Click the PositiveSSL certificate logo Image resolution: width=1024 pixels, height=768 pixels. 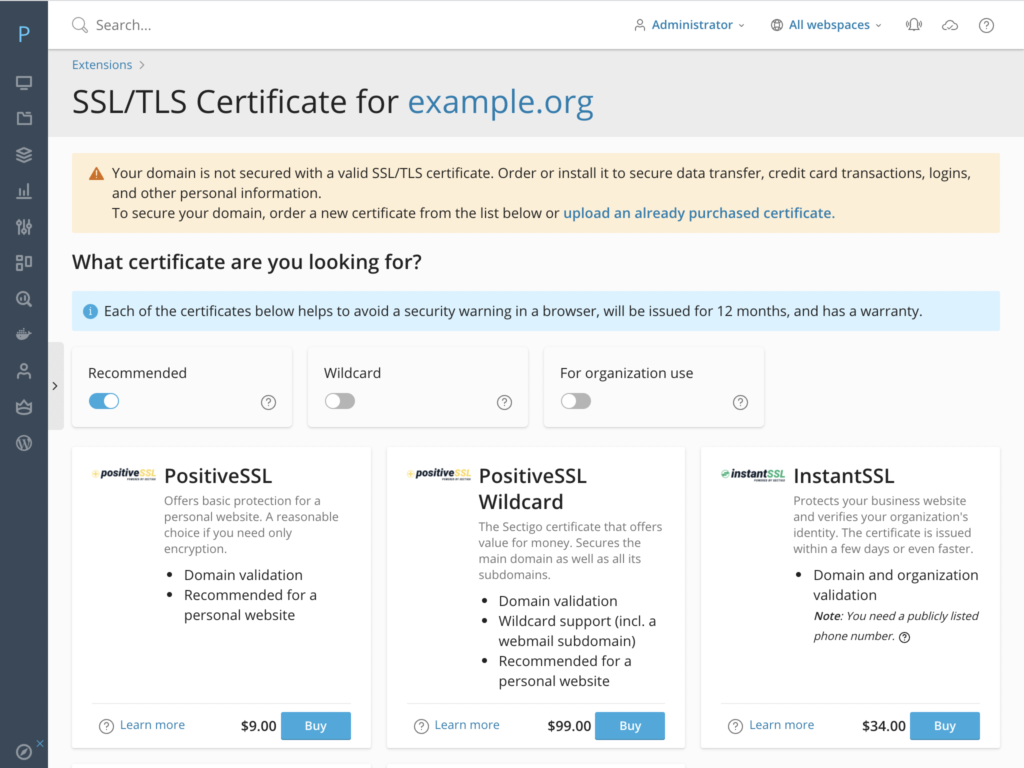coord(124,474)
